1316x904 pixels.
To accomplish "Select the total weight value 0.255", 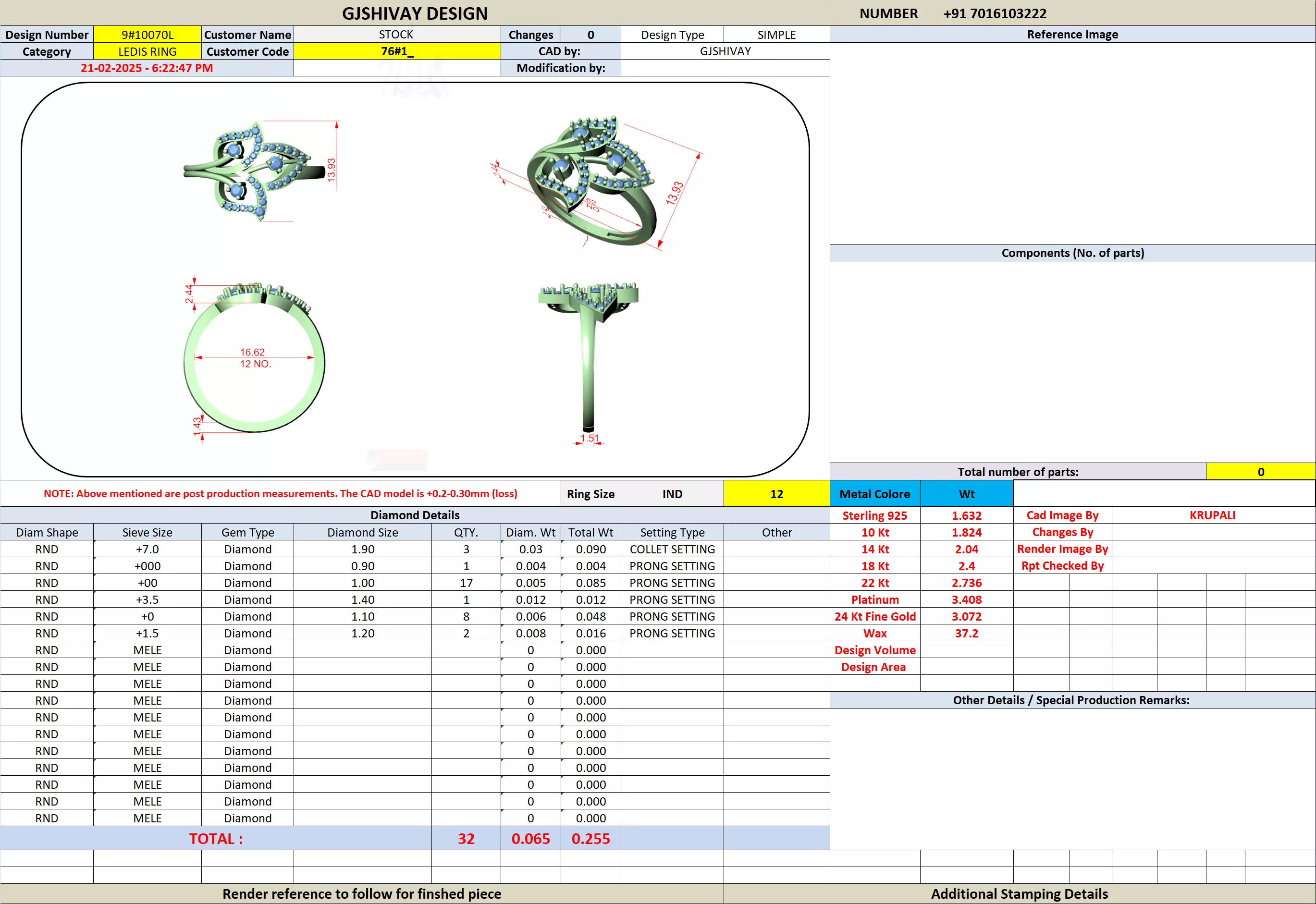I will pos(590,838).
